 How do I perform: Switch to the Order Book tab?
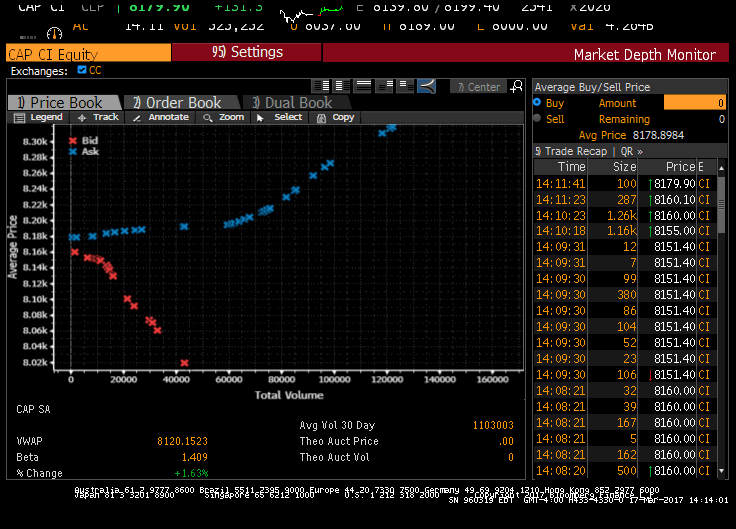tap(182, 102)
